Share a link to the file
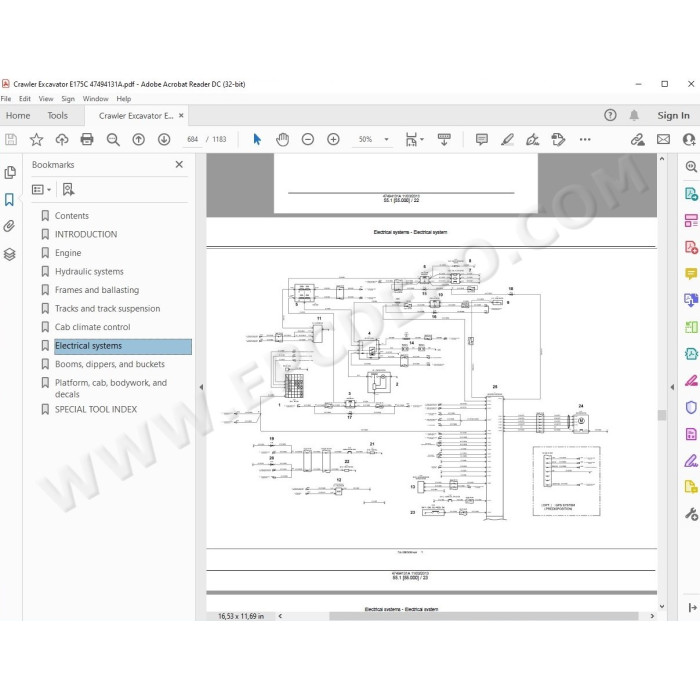 click(638, 140)
